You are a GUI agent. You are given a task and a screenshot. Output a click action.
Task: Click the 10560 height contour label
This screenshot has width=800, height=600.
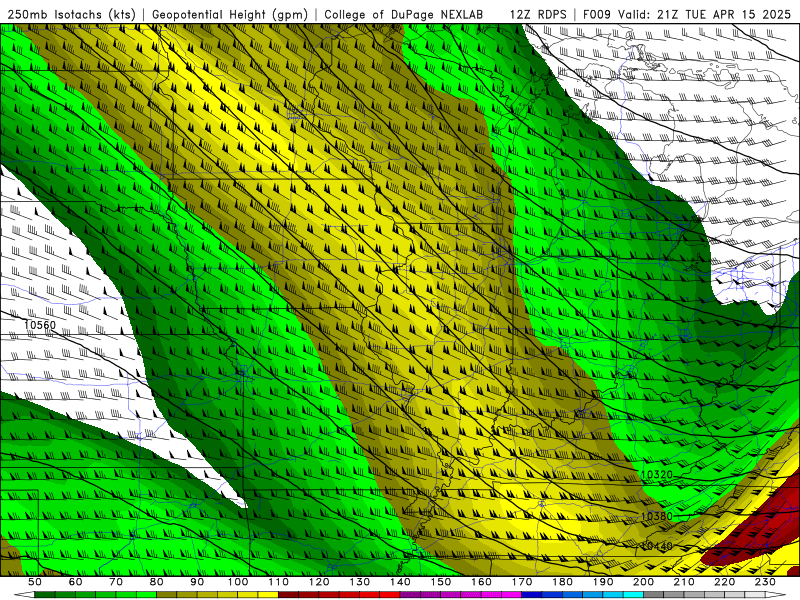[40, 326]
